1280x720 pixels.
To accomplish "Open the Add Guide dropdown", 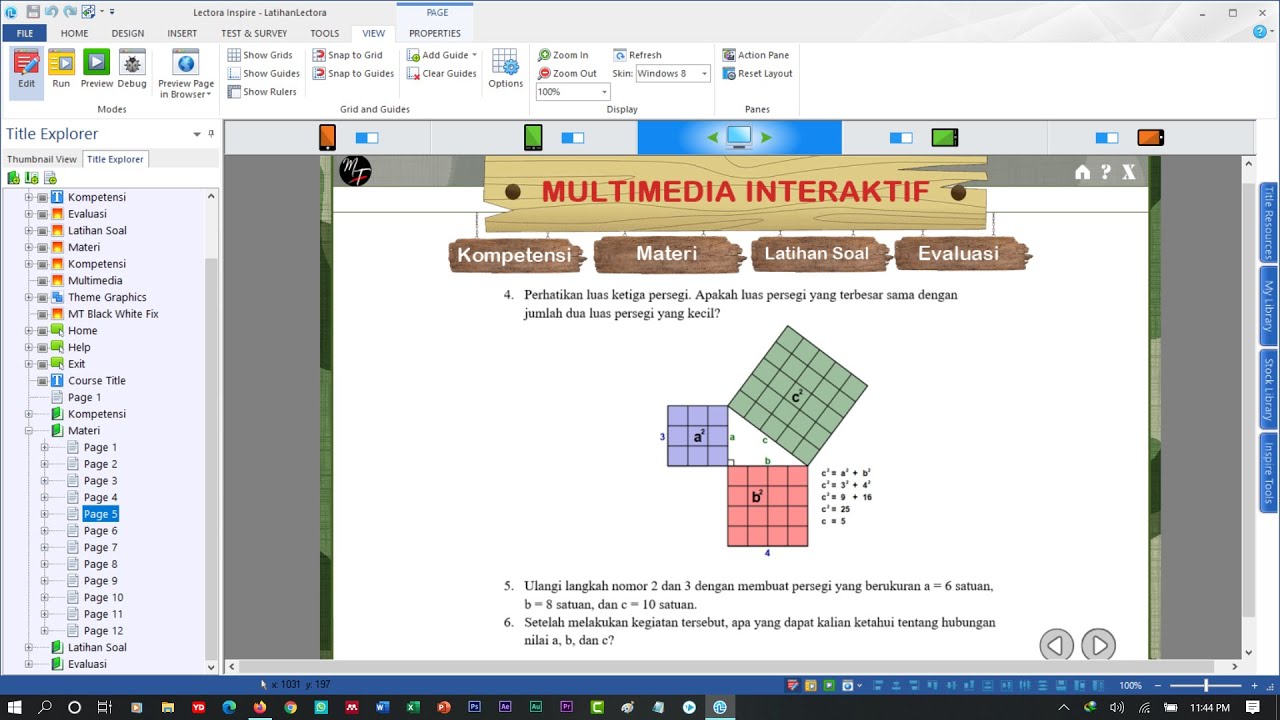I will coord(442,55).
